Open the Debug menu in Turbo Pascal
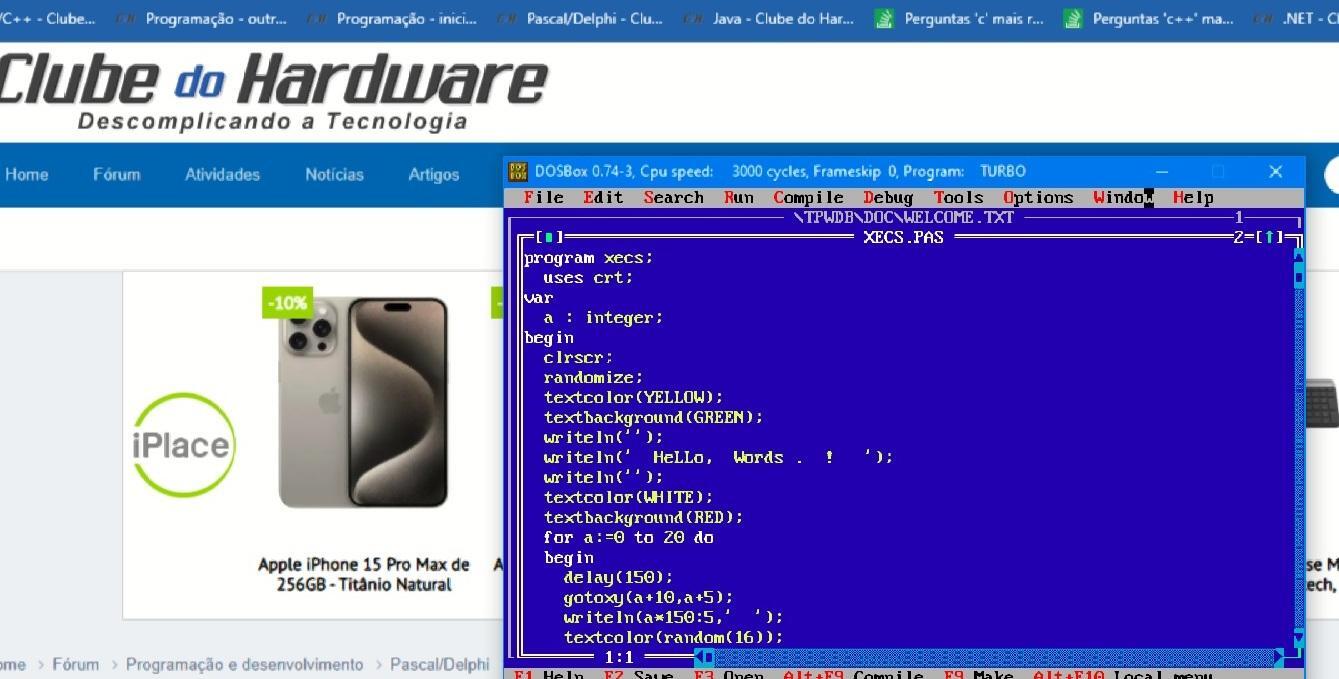 click(x=888, y=197)
